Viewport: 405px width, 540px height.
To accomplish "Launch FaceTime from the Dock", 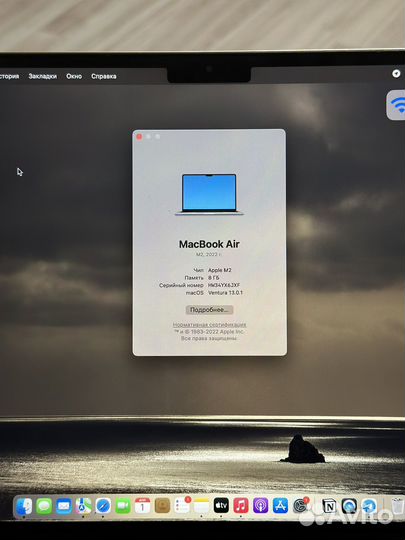I will click(x=123, y=507).
